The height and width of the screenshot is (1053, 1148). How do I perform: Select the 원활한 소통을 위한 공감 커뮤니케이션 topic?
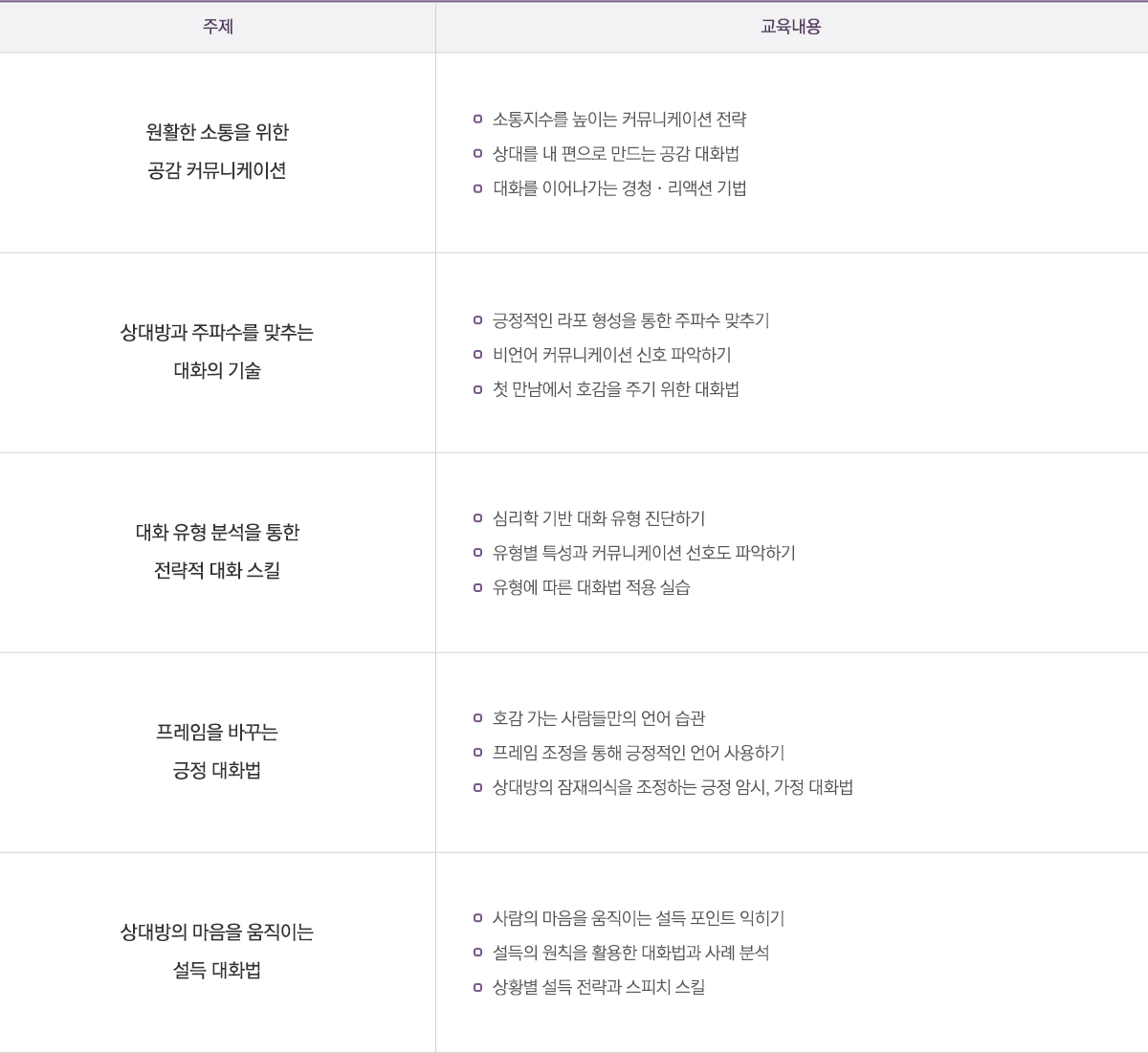click(217, 151)
